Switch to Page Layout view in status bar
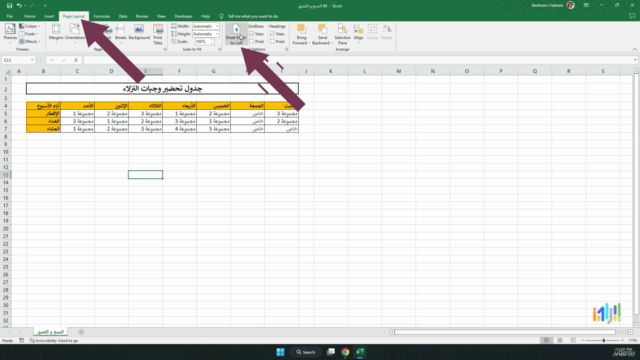 tap(560, 340)
